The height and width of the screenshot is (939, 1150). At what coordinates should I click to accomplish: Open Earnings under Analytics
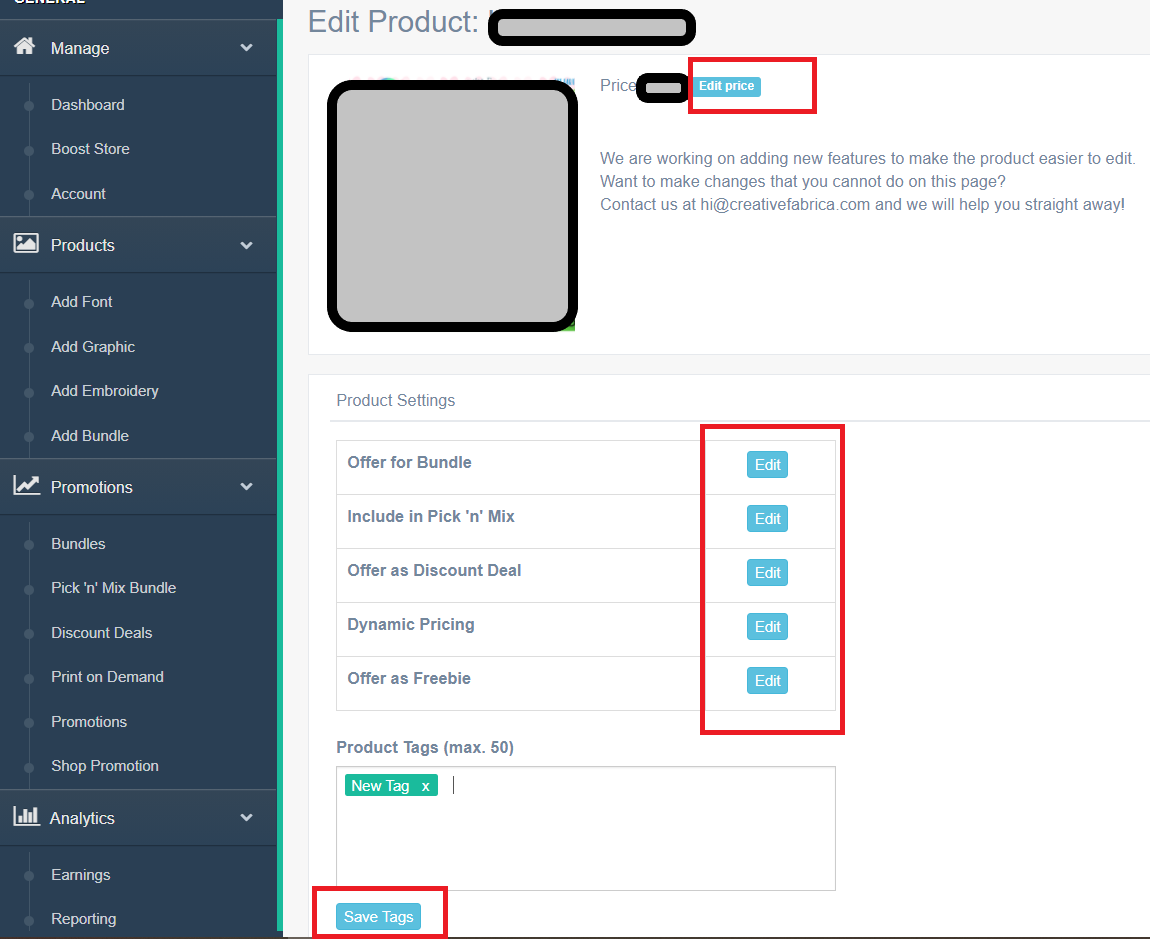click(81, 875)
